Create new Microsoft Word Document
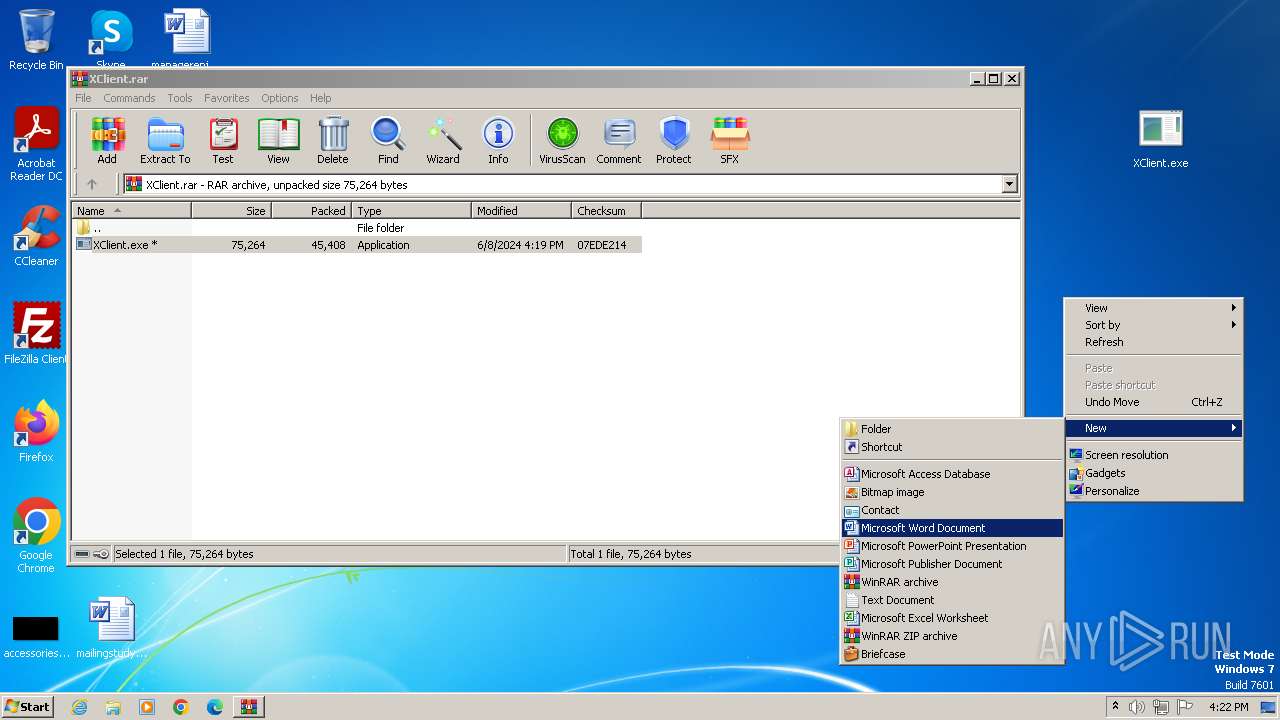The width and height of the screenshot is (1280, 720). [952, 528]
